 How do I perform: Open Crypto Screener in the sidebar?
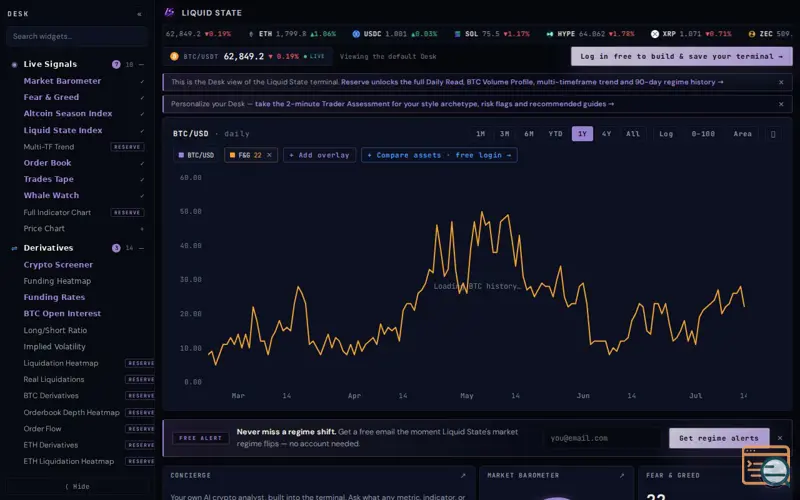click(x=58, y=265)
